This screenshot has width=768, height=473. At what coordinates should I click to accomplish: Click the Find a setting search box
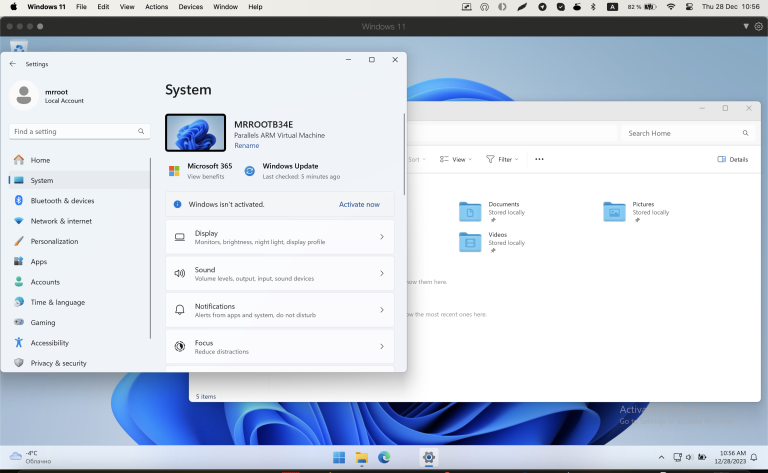tap(78, 131)
